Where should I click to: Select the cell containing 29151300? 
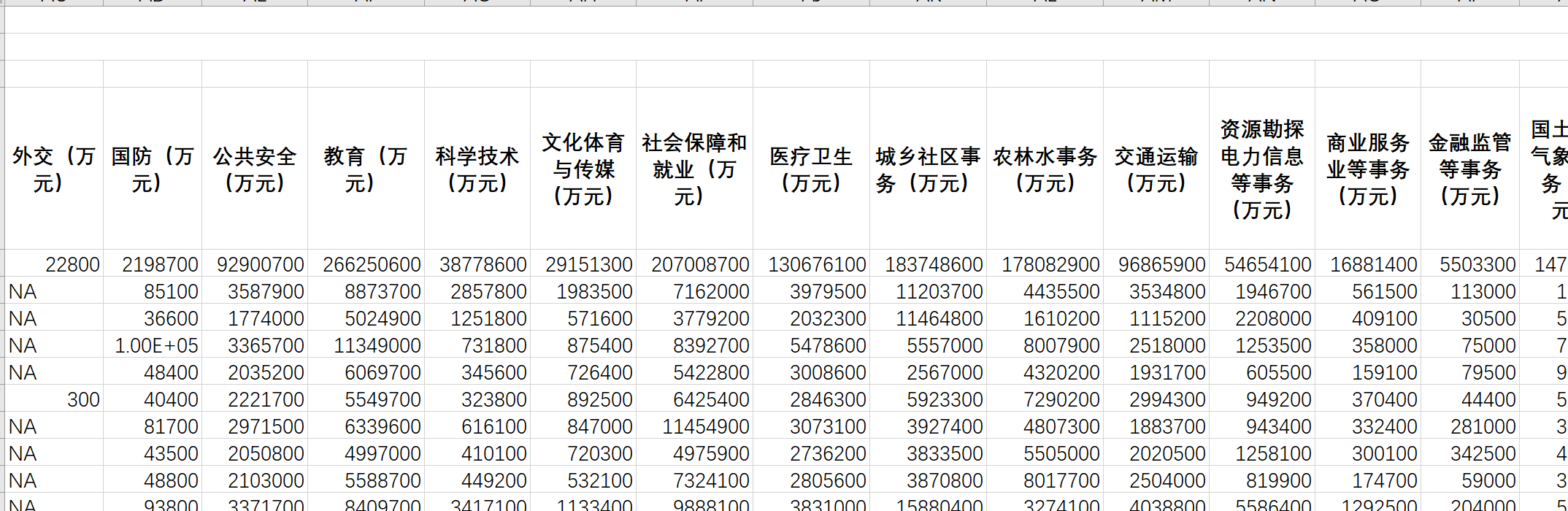click(583, 264)
